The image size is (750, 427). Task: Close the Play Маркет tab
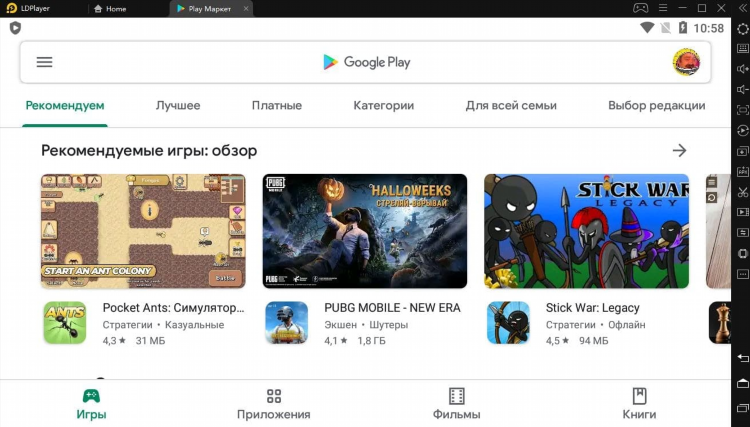246,9
